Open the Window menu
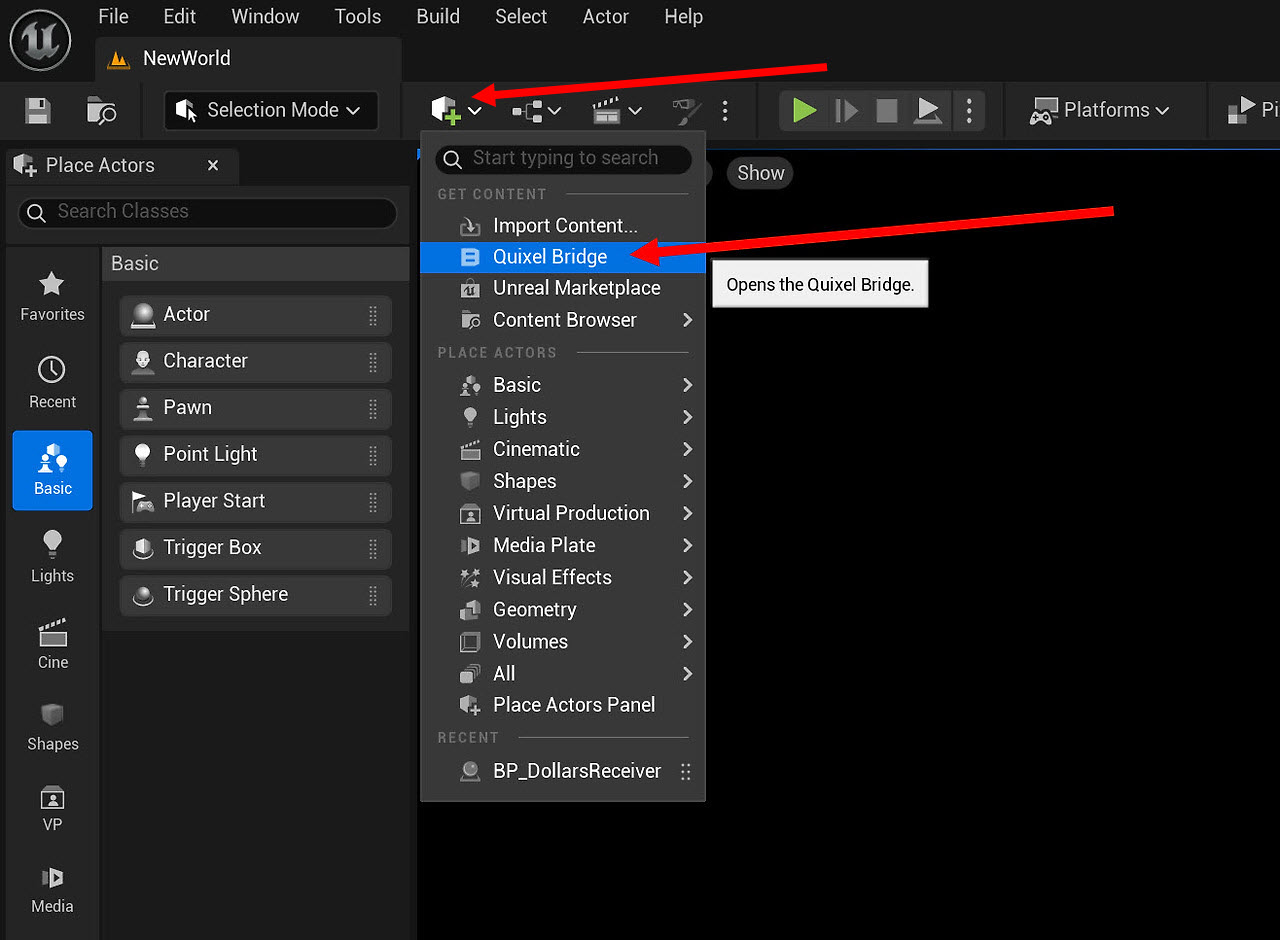This screenshot has width=1280, height=940. coord(265,17)
